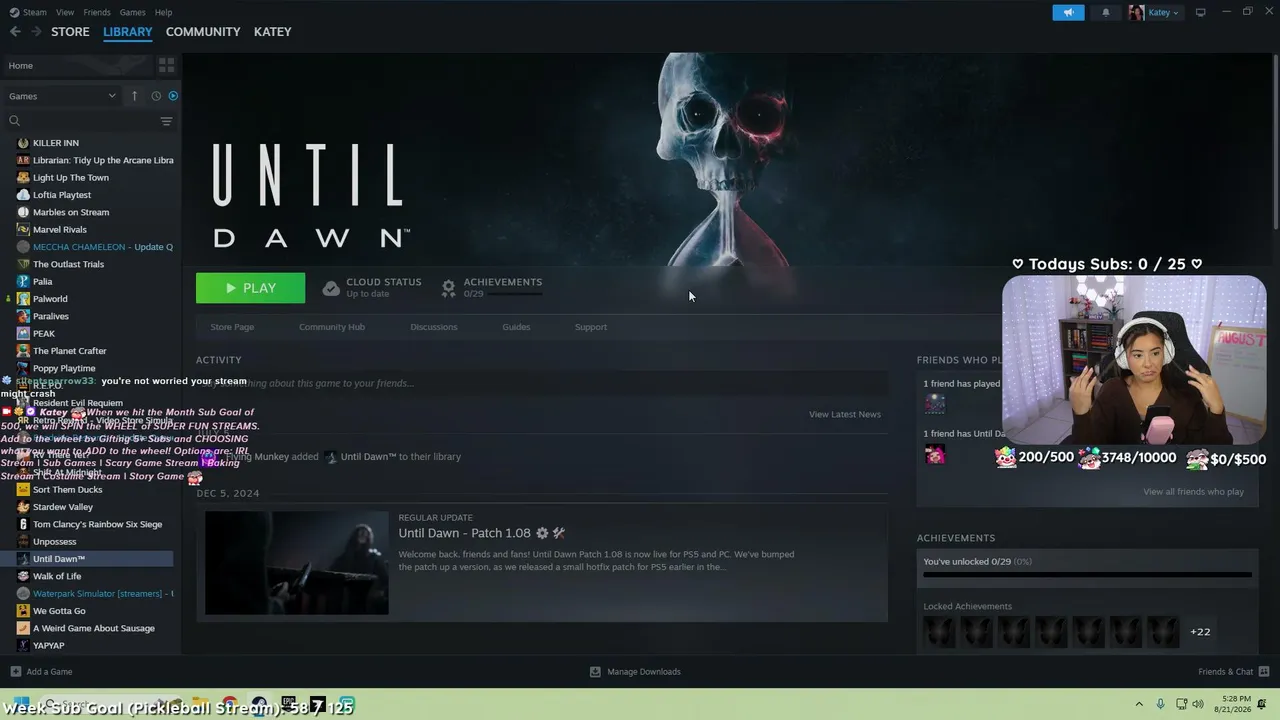
Task: Select Marvel Rivals game icon
Action: [23, 230]
